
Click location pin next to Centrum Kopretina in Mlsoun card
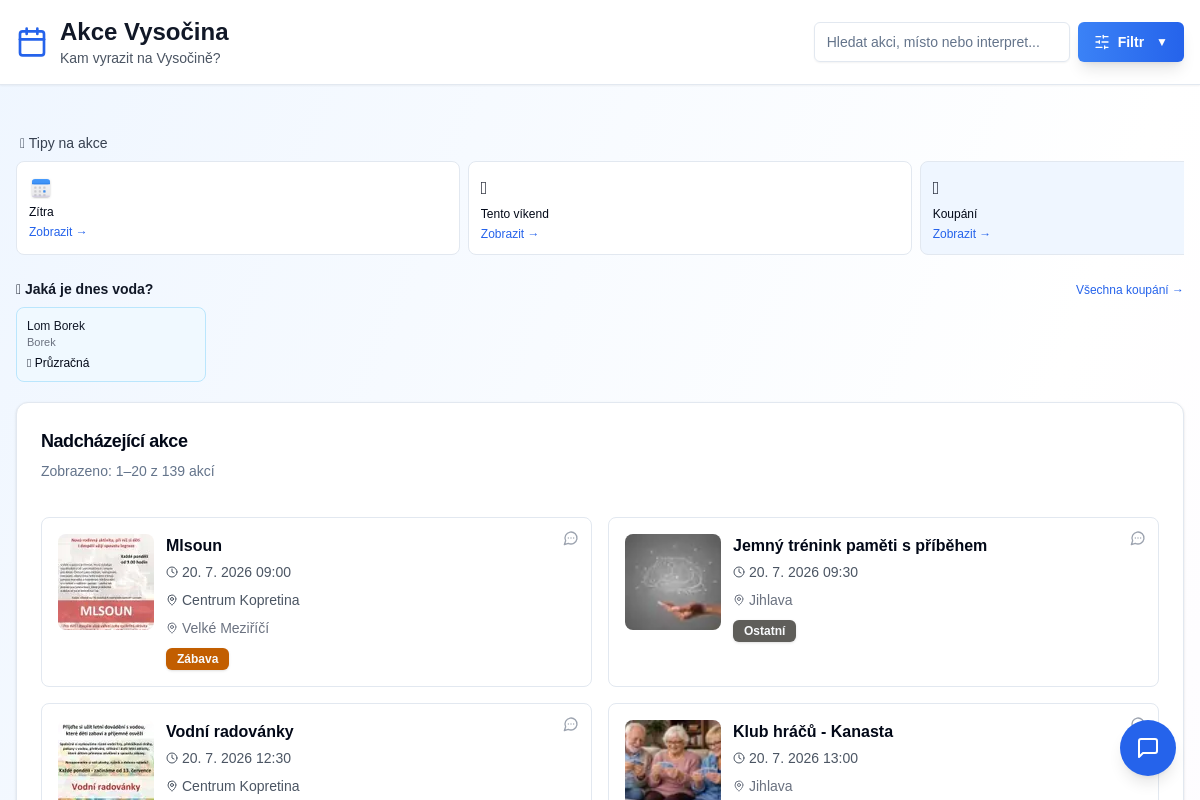(x=172, y=600)
